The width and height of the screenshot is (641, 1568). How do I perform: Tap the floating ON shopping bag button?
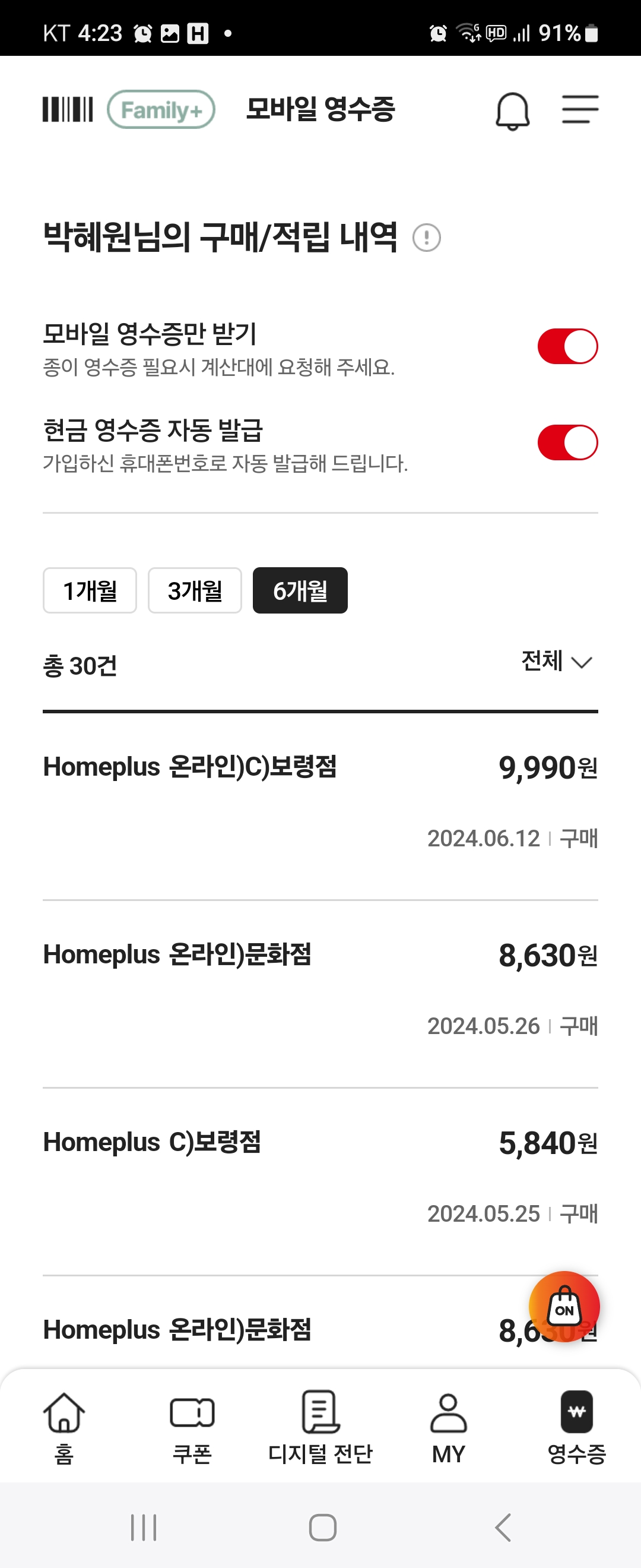[x=564, y=1307]
